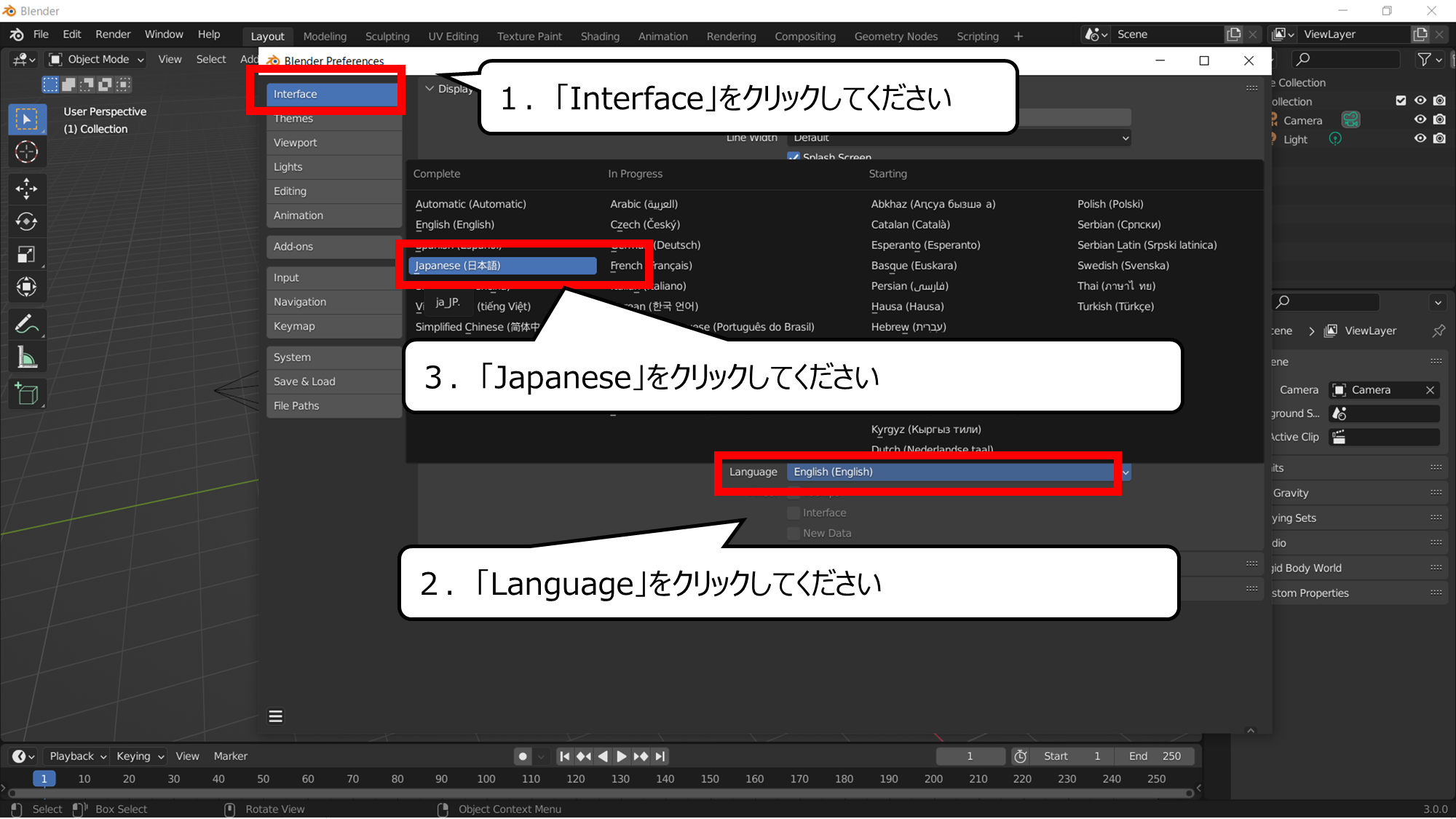1456x819 pixels.
Task: Open Line Width dropdown
Action: 960,138
